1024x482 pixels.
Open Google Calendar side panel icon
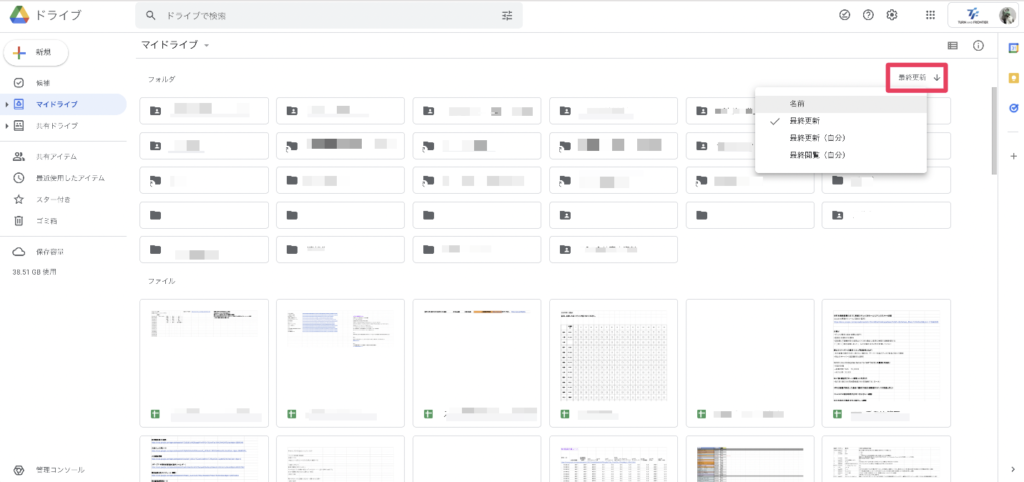coord(1014,48)
